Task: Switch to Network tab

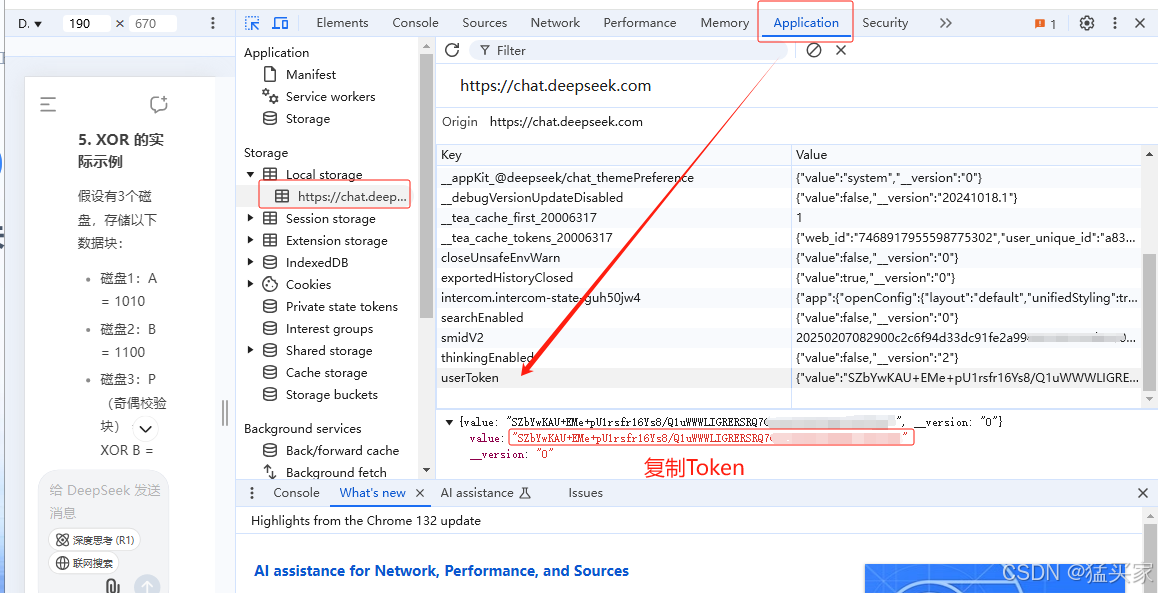Action: coord(555,23)
